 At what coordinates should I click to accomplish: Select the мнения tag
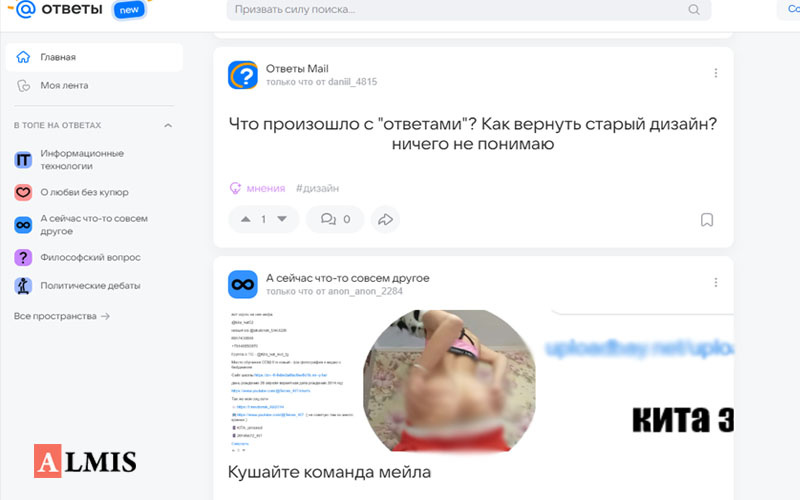257,188
